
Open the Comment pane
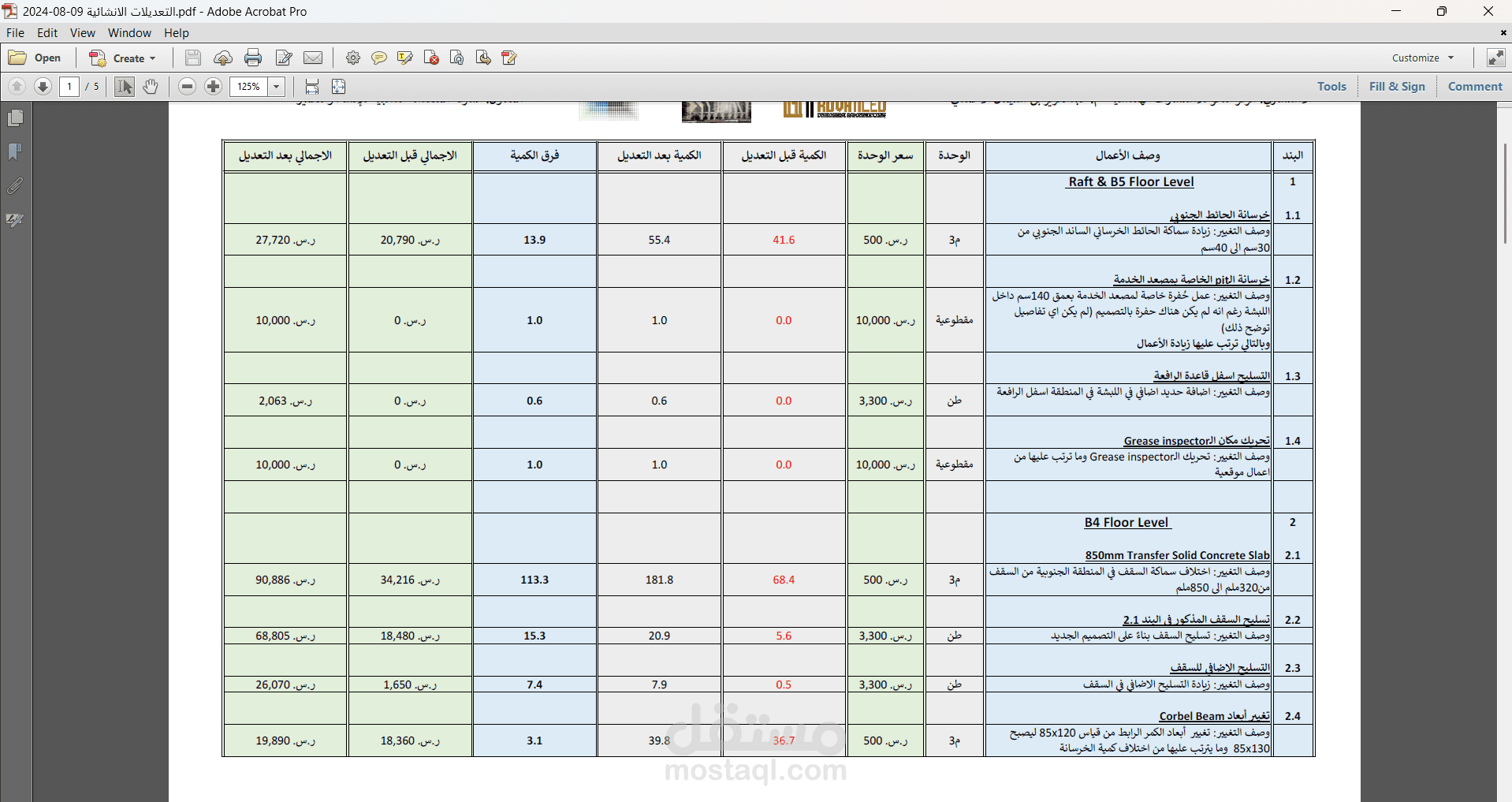point(1475,87)
